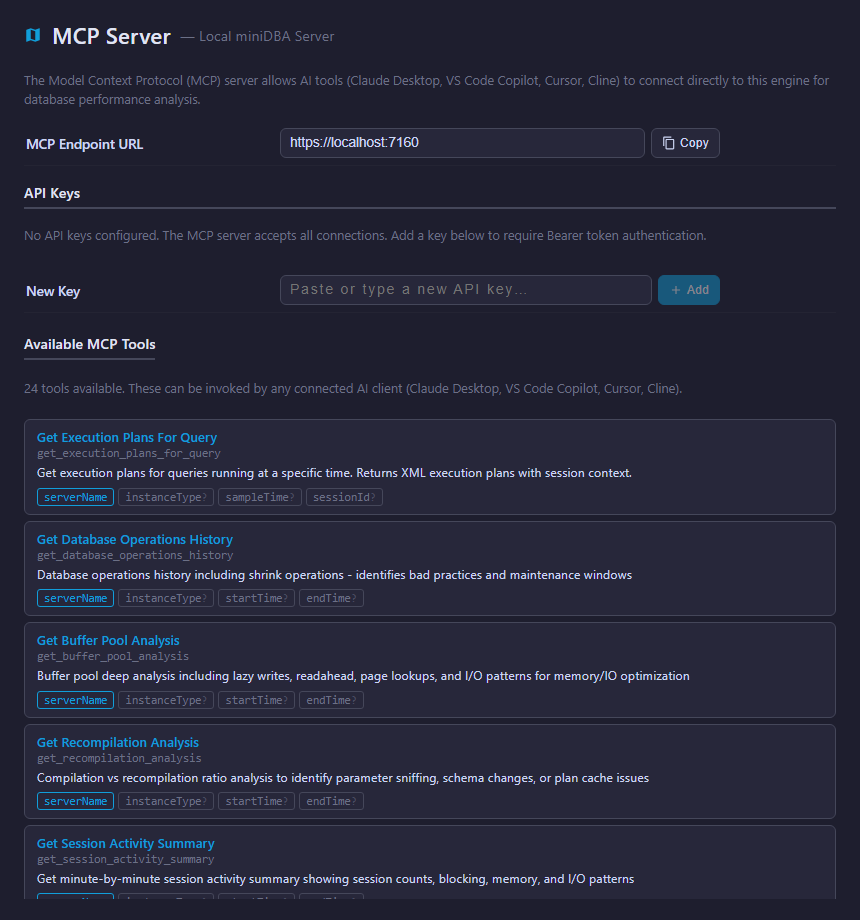
Task: Click the '24 tools available' description text
Action: 353,388
